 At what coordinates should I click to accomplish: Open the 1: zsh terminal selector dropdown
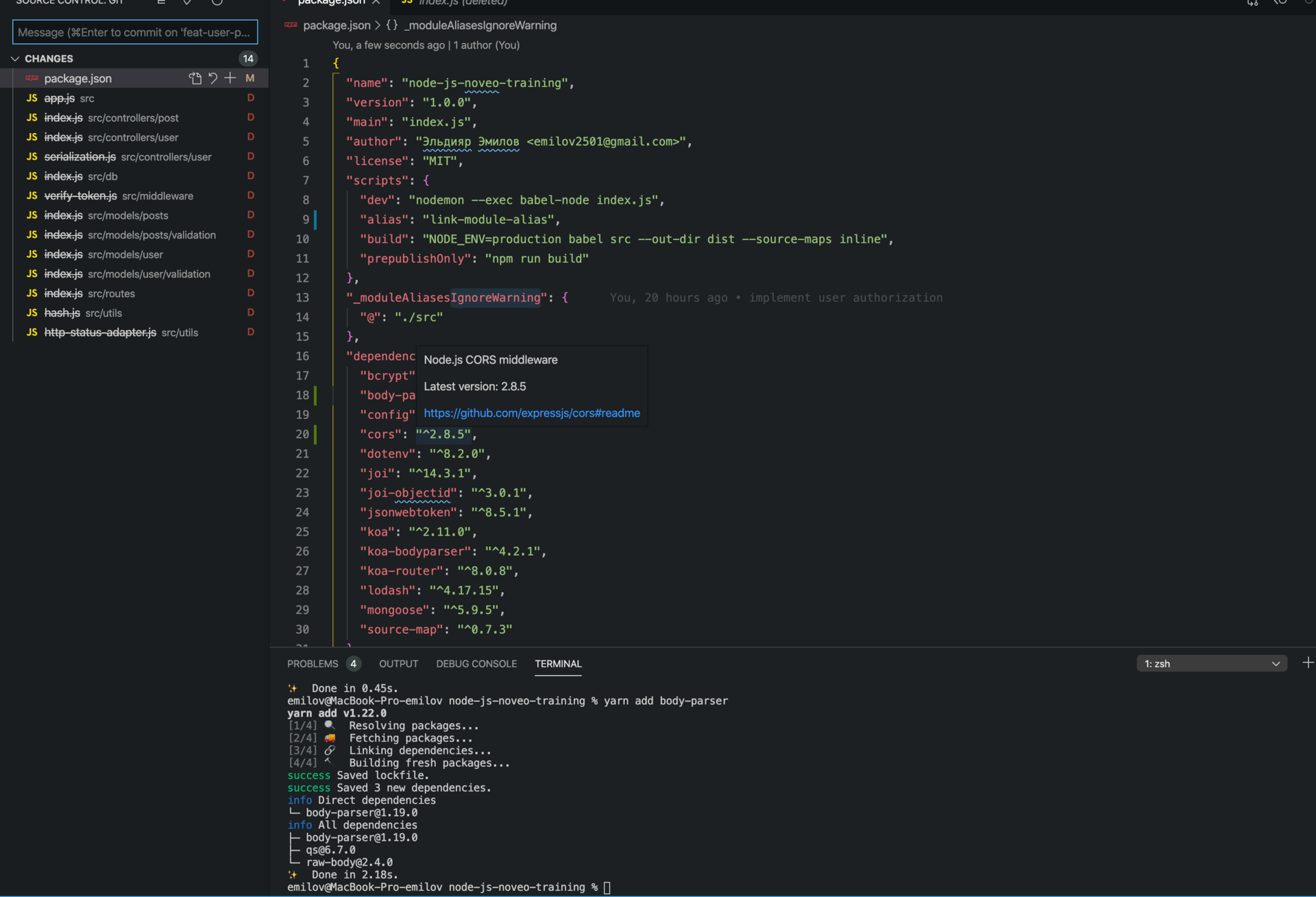pyautogui.click(x=1212, y=663)
